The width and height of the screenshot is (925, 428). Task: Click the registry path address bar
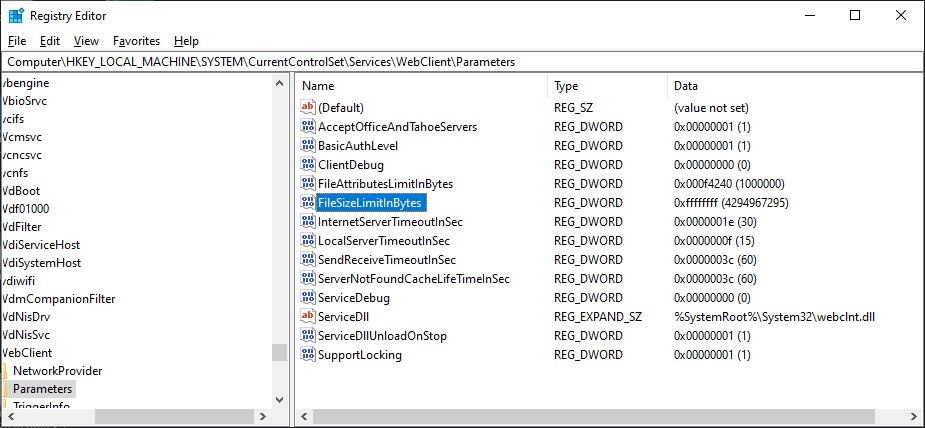tap(460, 62)
